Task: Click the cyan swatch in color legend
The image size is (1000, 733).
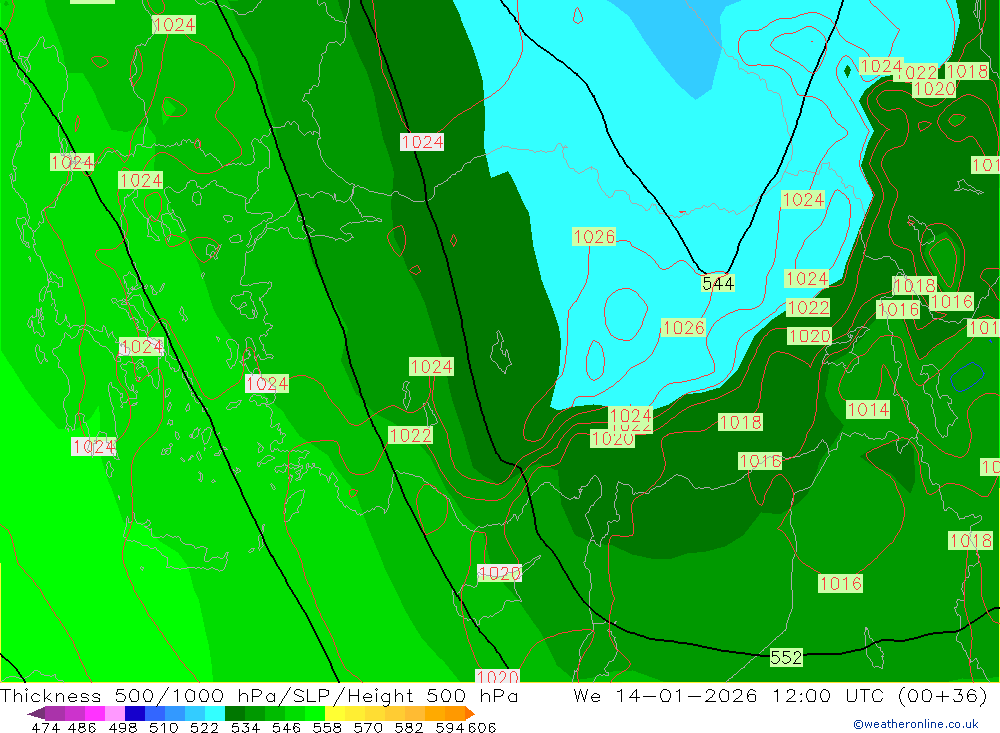Action: click(215, 713)
